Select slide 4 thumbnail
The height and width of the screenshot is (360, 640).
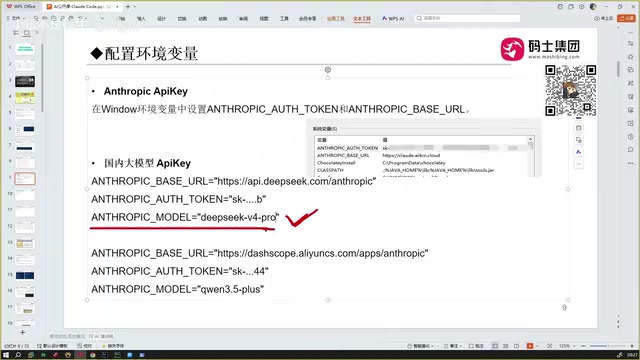point(25,98)
